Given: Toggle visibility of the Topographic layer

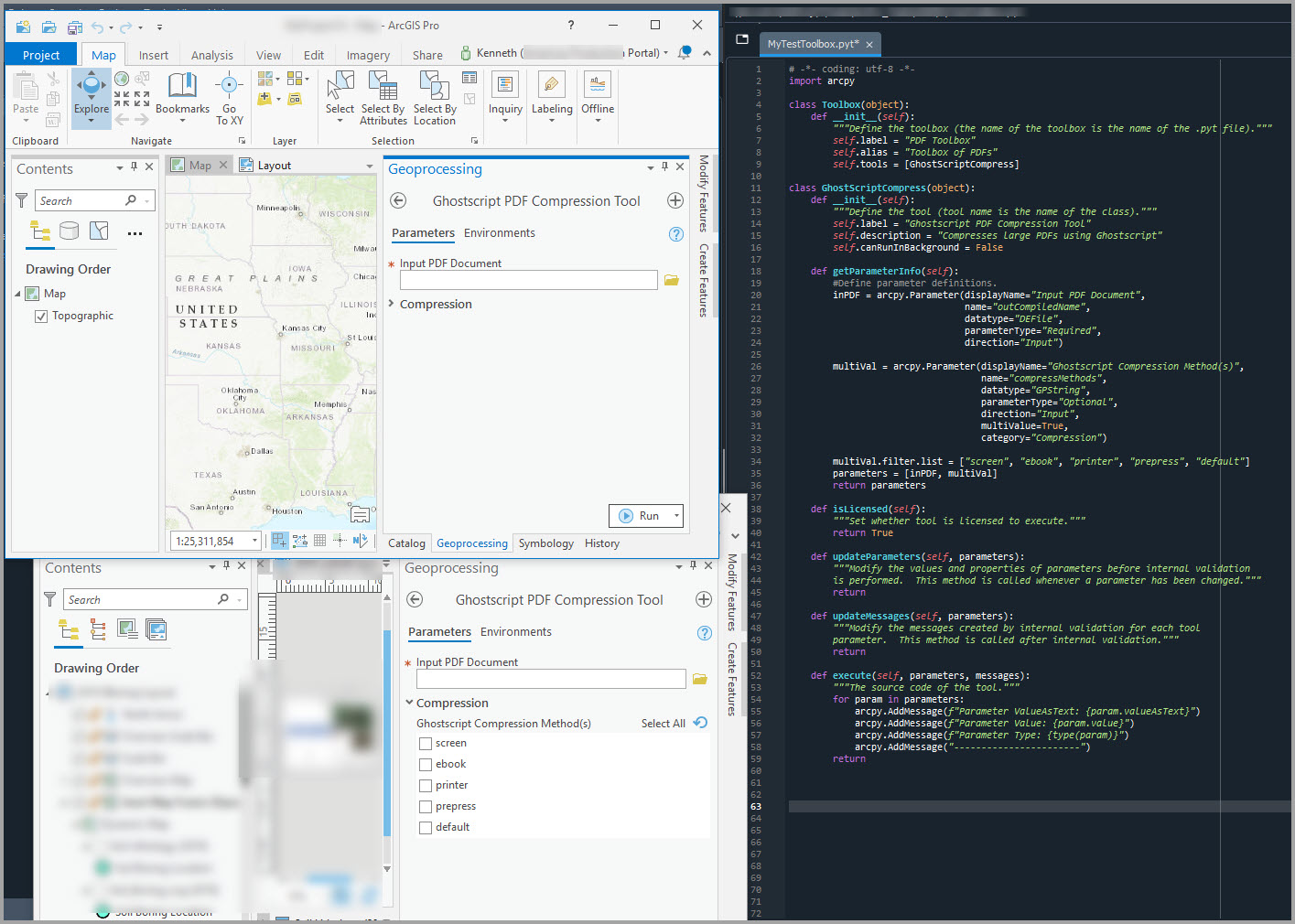Looking at the screenshot, I should (x=41, y=315).
